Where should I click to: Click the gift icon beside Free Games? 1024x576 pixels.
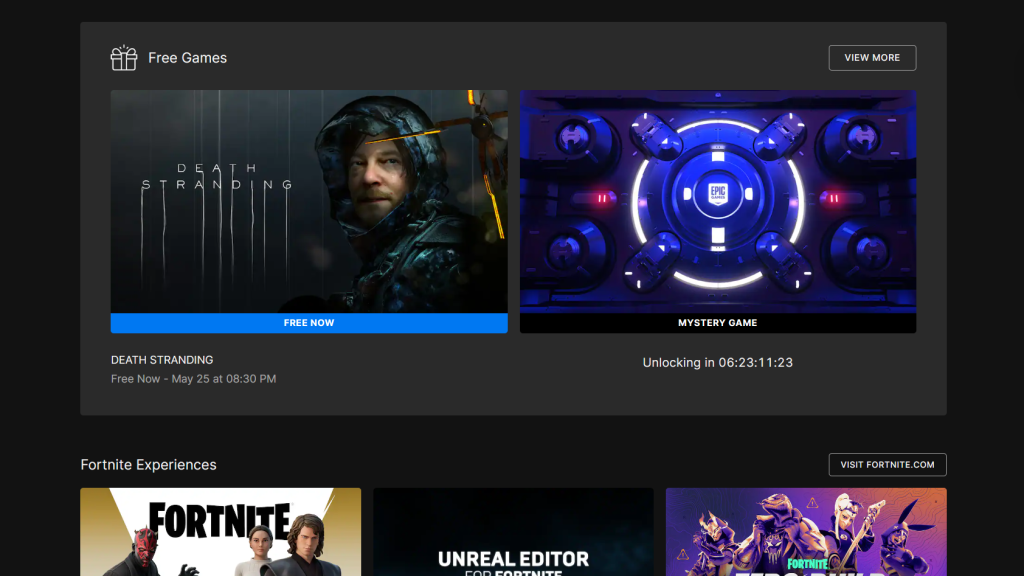[123, 58]
